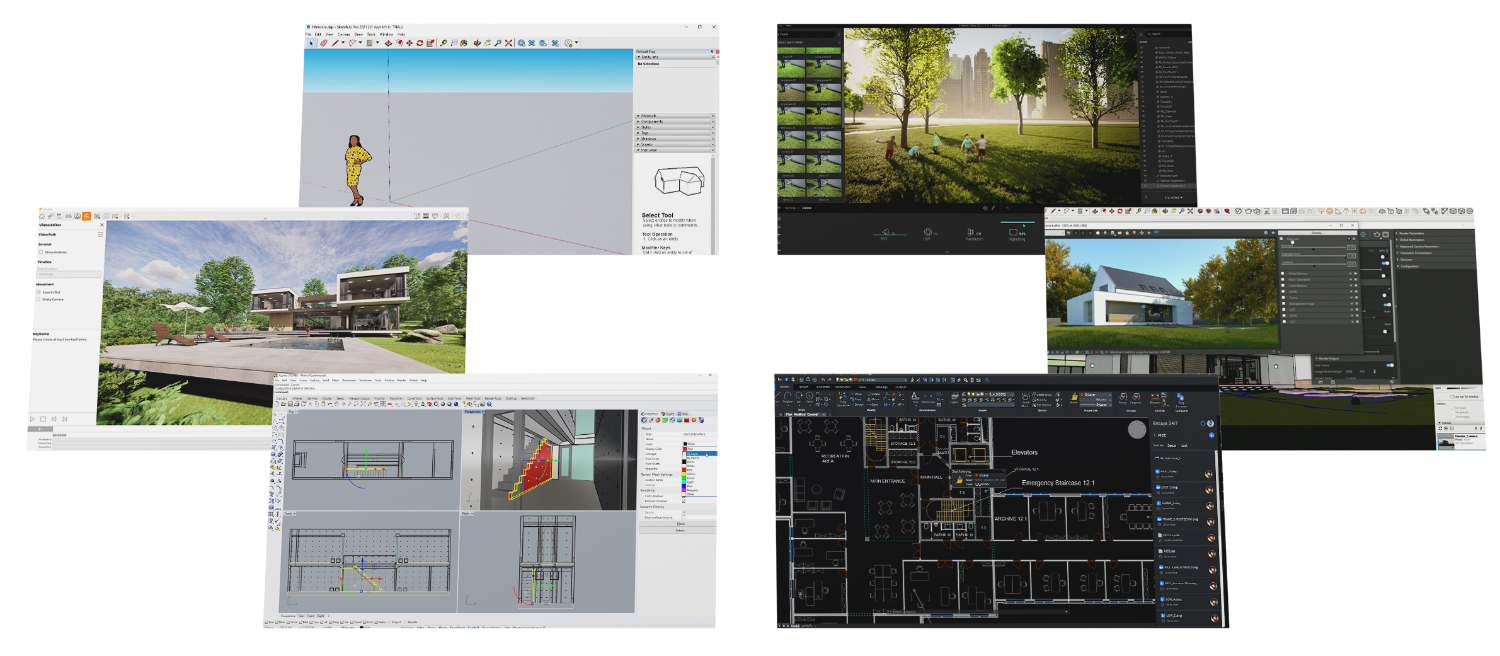Expand the Components panel in SketchUp tray
The image size is (1500, 656).
(x=676, y=122)
